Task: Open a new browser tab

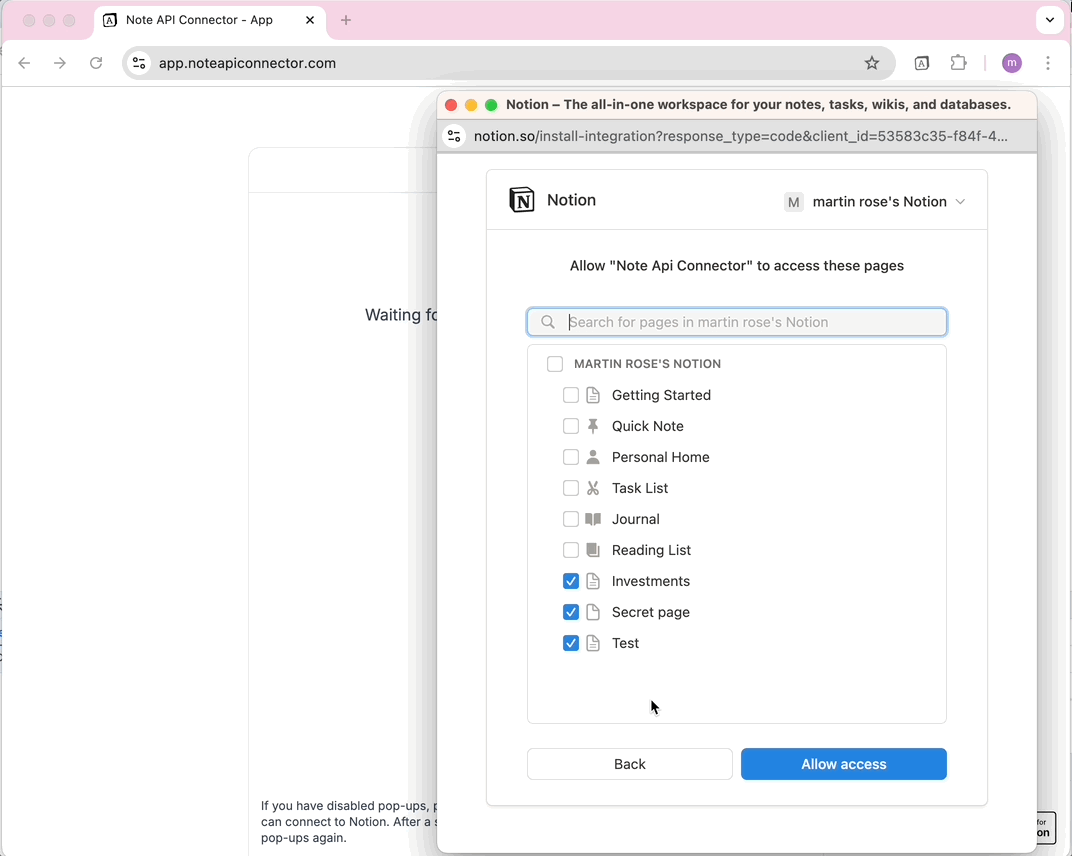Action: (x=346, y=20)
